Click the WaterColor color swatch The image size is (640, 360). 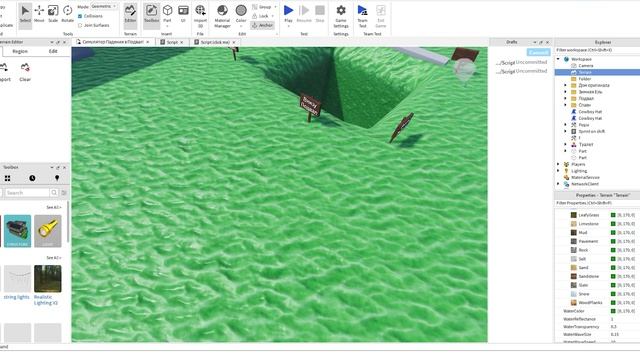click(613, 311)
